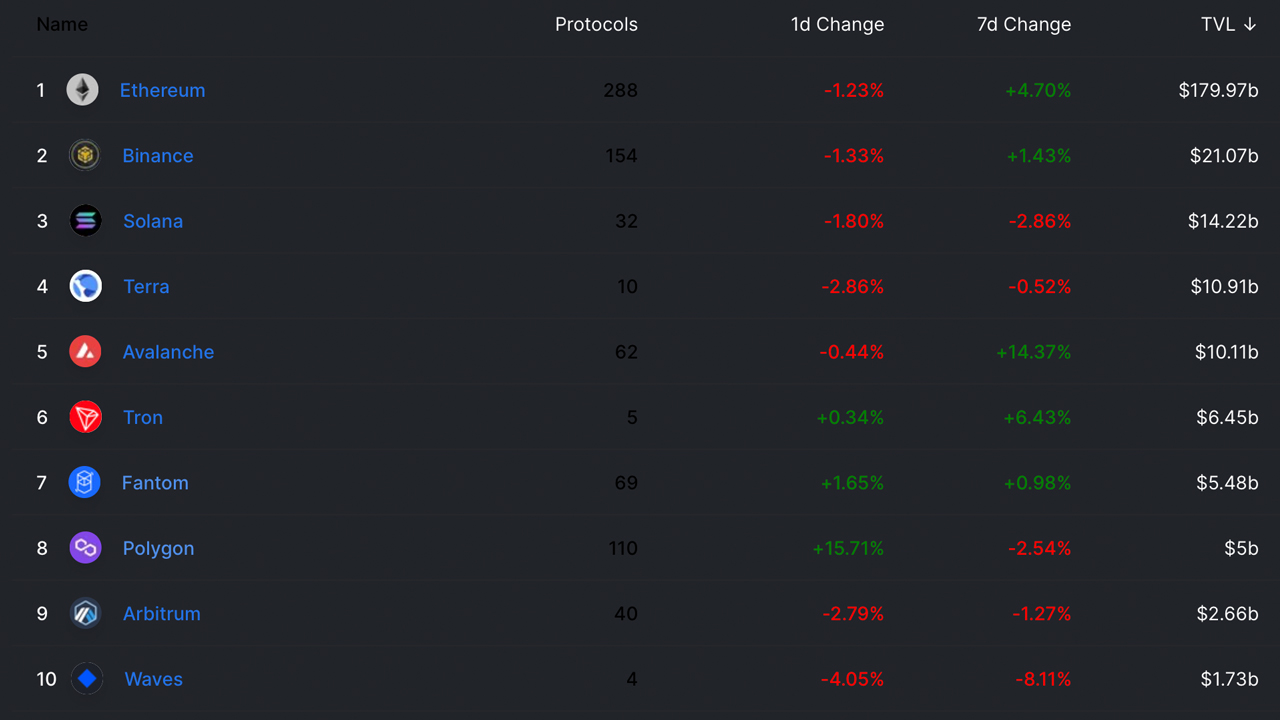1280x720 pixels.
Task: Click the Waves chain logo icon
Action: [87, 679]
